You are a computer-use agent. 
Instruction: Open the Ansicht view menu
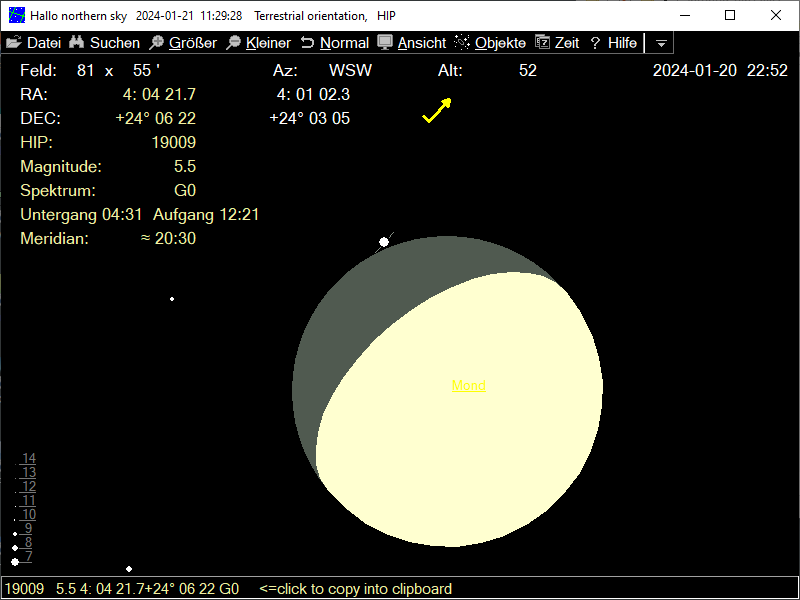point(412,43)
